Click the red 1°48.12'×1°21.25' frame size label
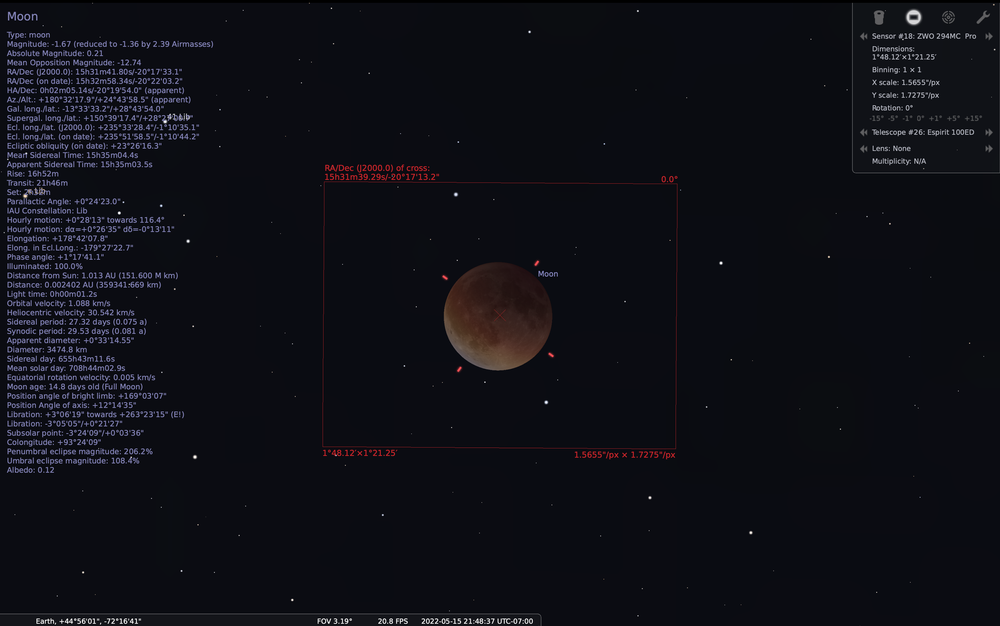1000x626 pixels. [360, 453]
